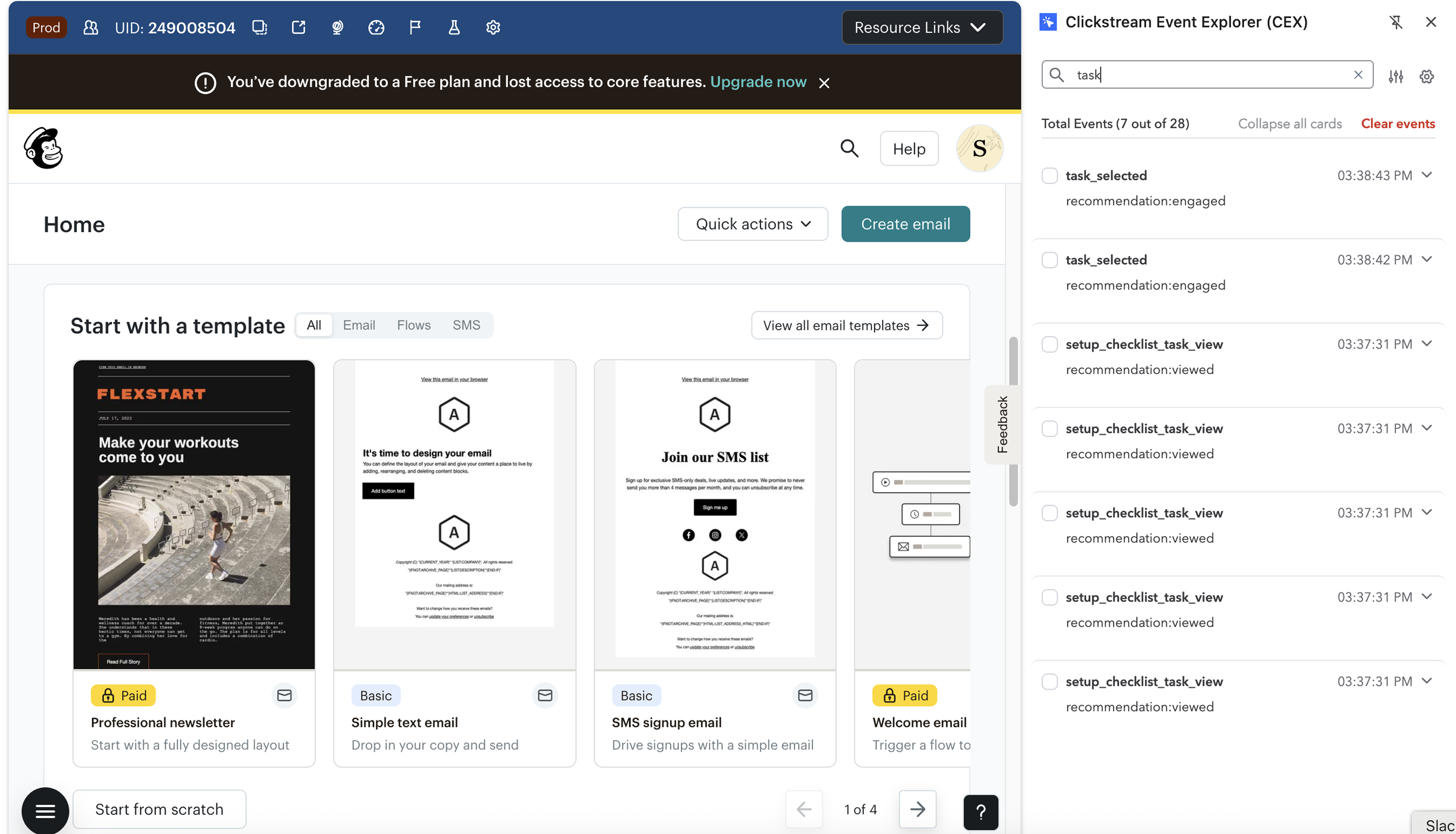Click the beaker experiments icon

[454, 27]
